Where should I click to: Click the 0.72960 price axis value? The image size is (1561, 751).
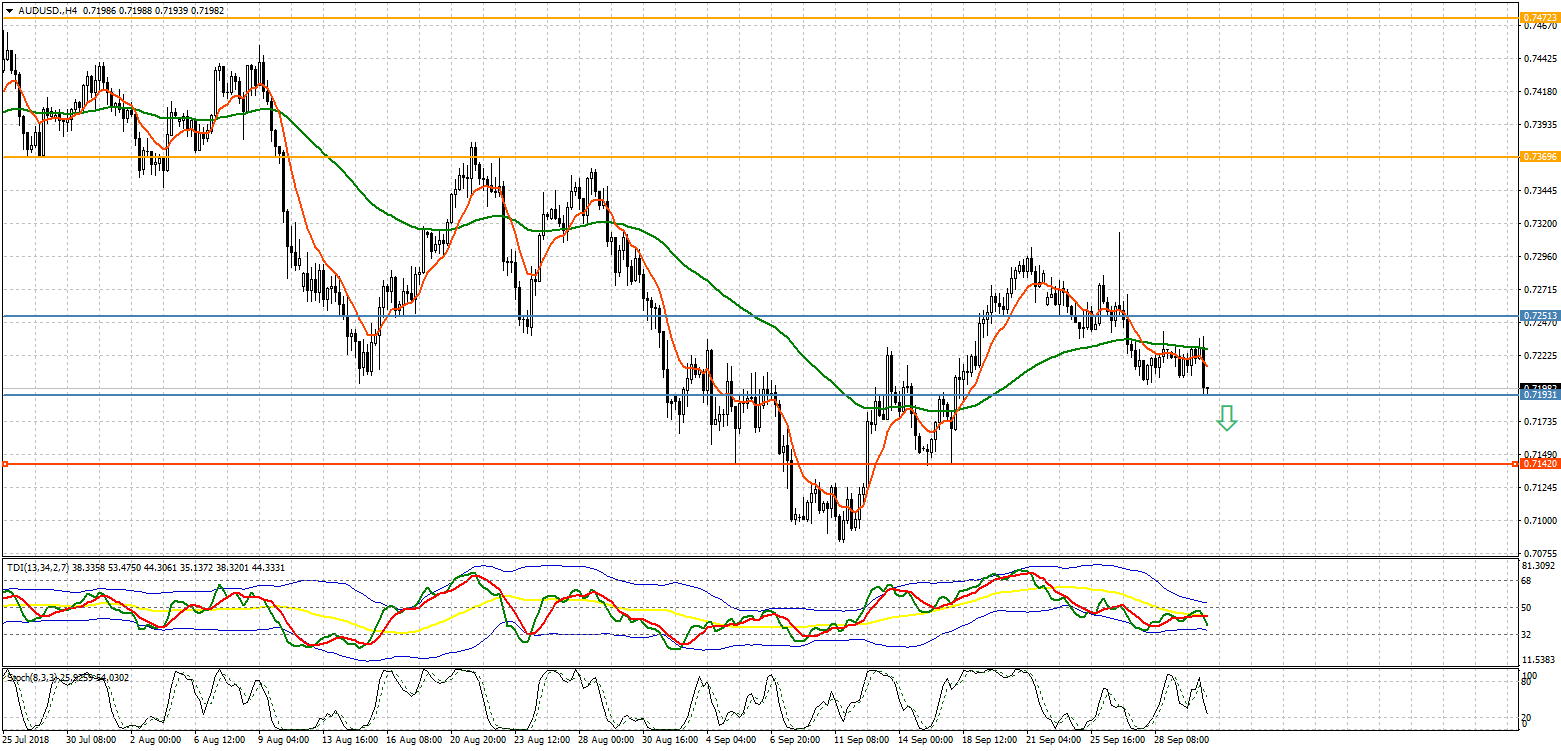click(1538, 257)
